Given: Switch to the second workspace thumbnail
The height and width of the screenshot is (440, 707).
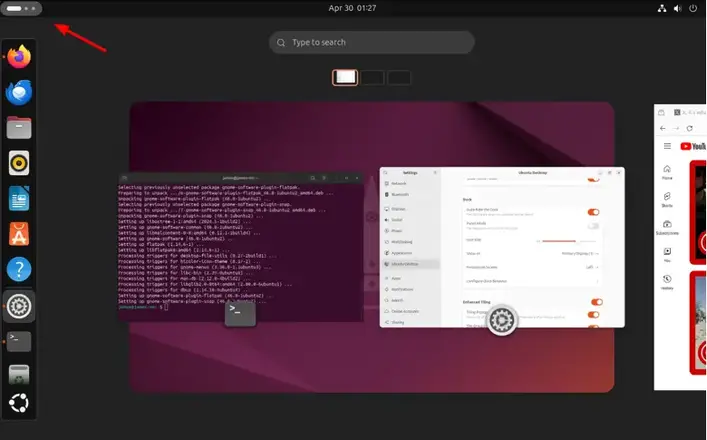Looking at the screenshot, I should coord(372,78).
